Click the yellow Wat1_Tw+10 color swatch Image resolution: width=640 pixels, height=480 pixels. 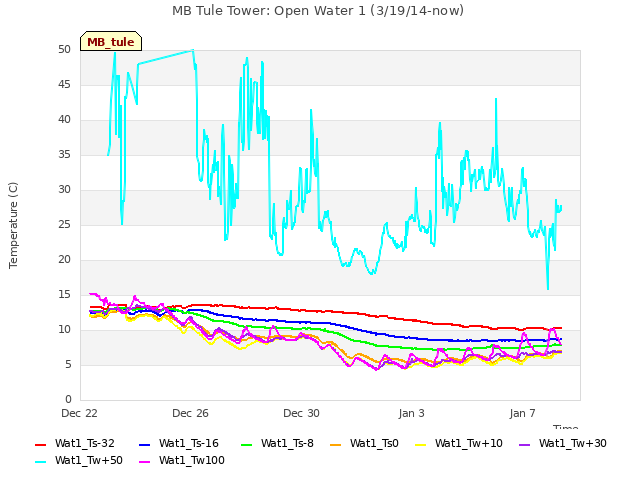[x=420, y=445]
